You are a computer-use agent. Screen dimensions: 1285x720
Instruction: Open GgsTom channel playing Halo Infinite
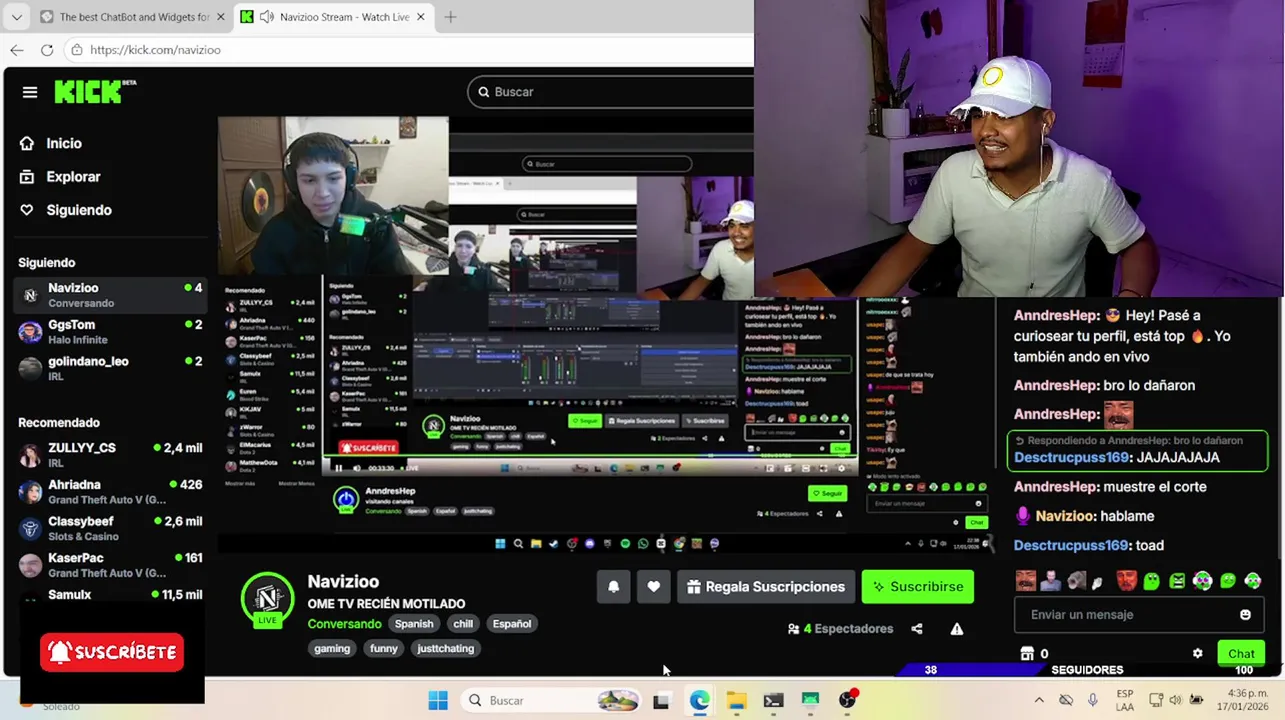[110, 332]
